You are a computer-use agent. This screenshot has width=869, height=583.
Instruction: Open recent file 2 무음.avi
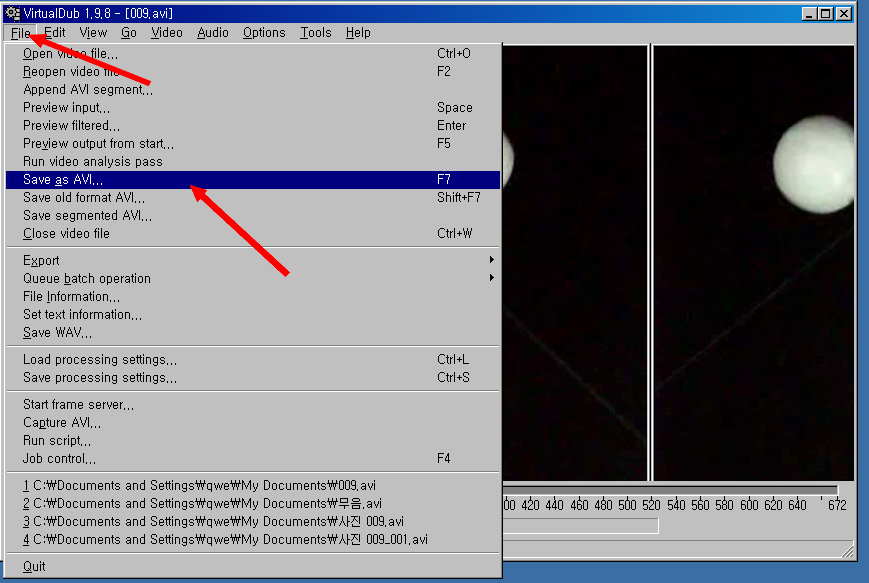tap(253, 504)
